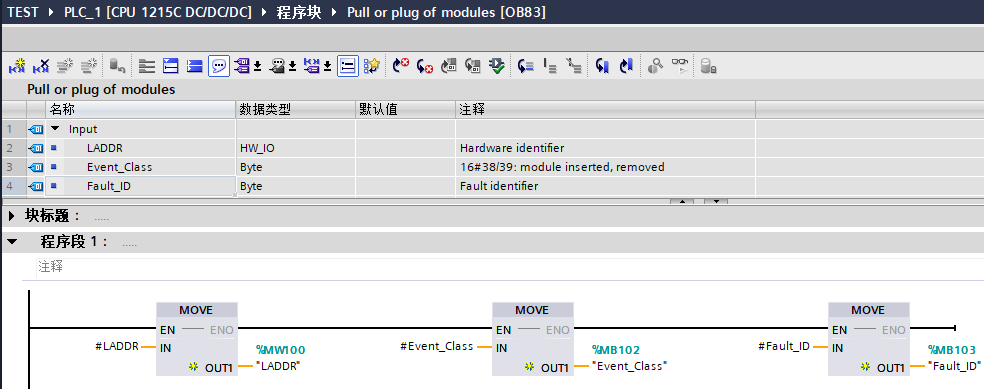This screenshot has width=984, height=389.
Task: Click blue arrow lines icon after checkmark
Action: click(x=526, y=65)
